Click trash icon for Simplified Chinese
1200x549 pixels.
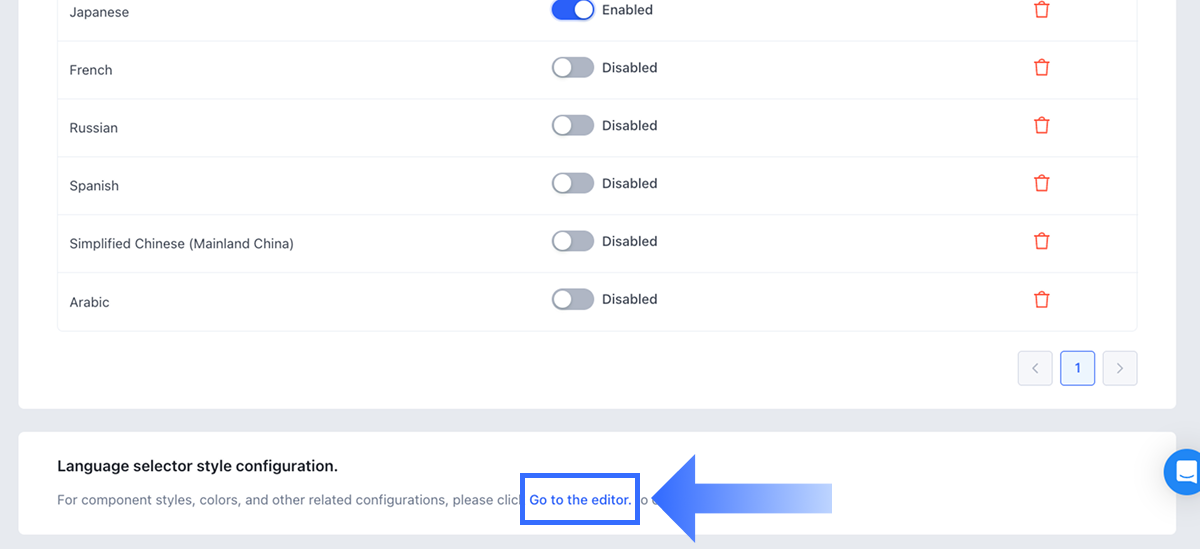[x=1041, y=241]
